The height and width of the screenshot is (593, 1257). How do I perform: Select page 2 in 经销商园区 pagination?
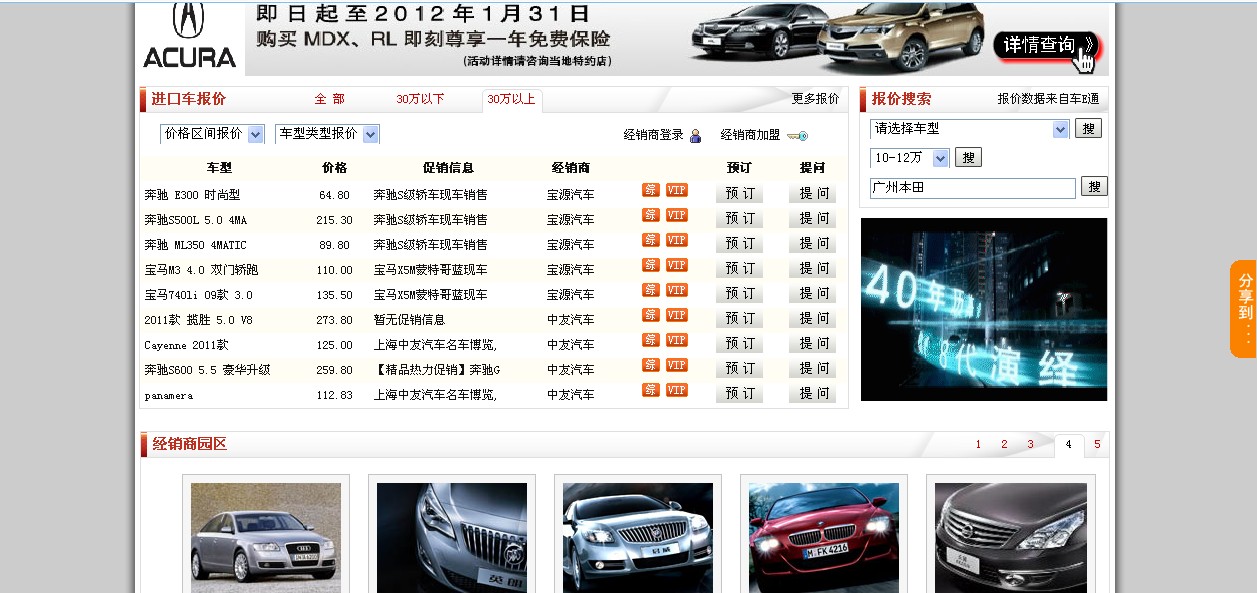pyautogui.click(x=1004, y=444)
